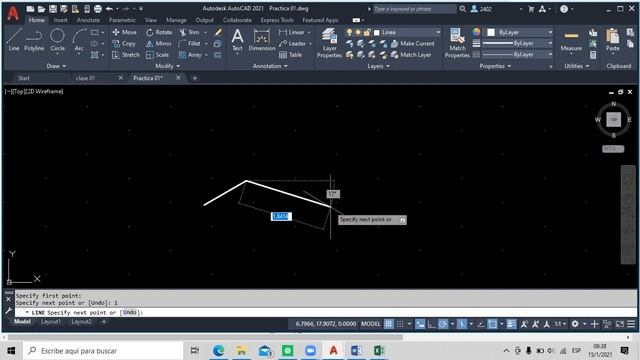This screenshot has width=640, height=360.
Task: Open Windows Start menu
Action: pos(11,351)
